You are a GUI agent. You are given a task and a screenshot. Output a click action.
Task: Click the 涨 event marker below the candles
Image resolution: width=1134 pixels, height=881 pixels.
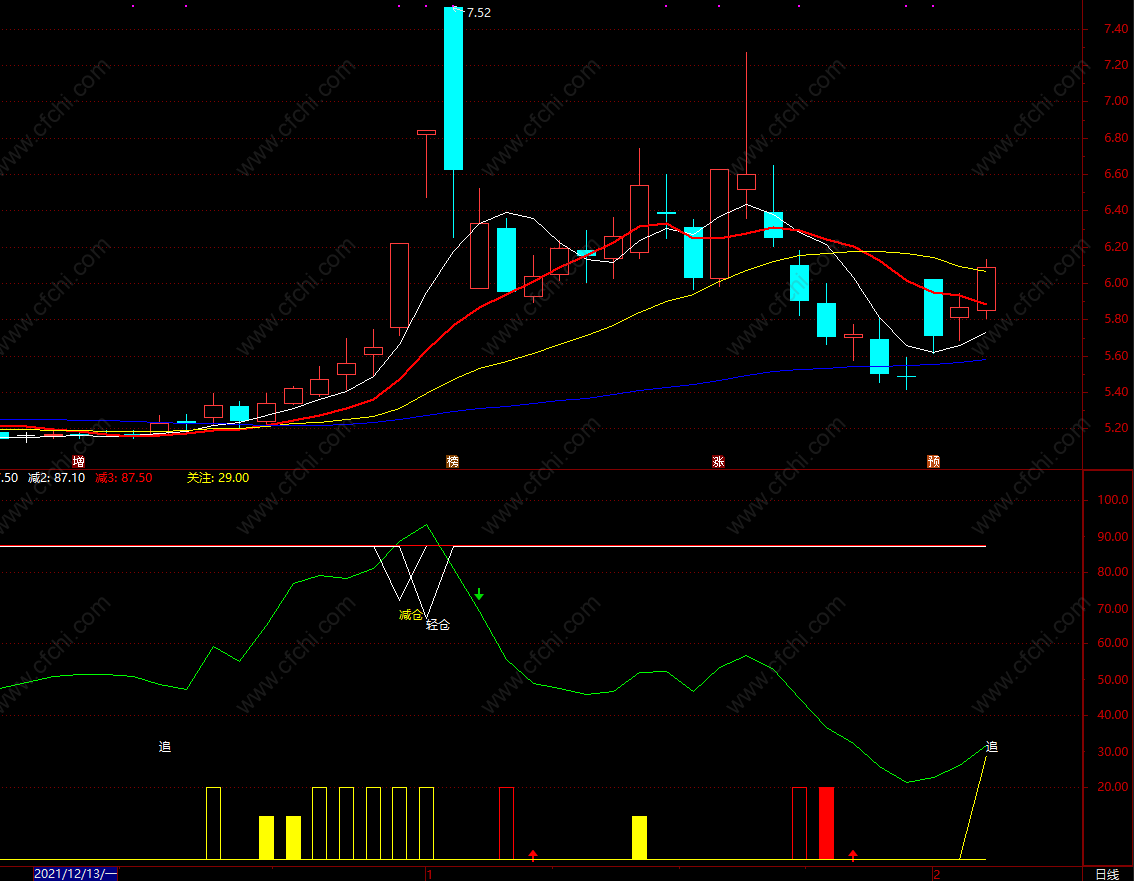[718, 461]
